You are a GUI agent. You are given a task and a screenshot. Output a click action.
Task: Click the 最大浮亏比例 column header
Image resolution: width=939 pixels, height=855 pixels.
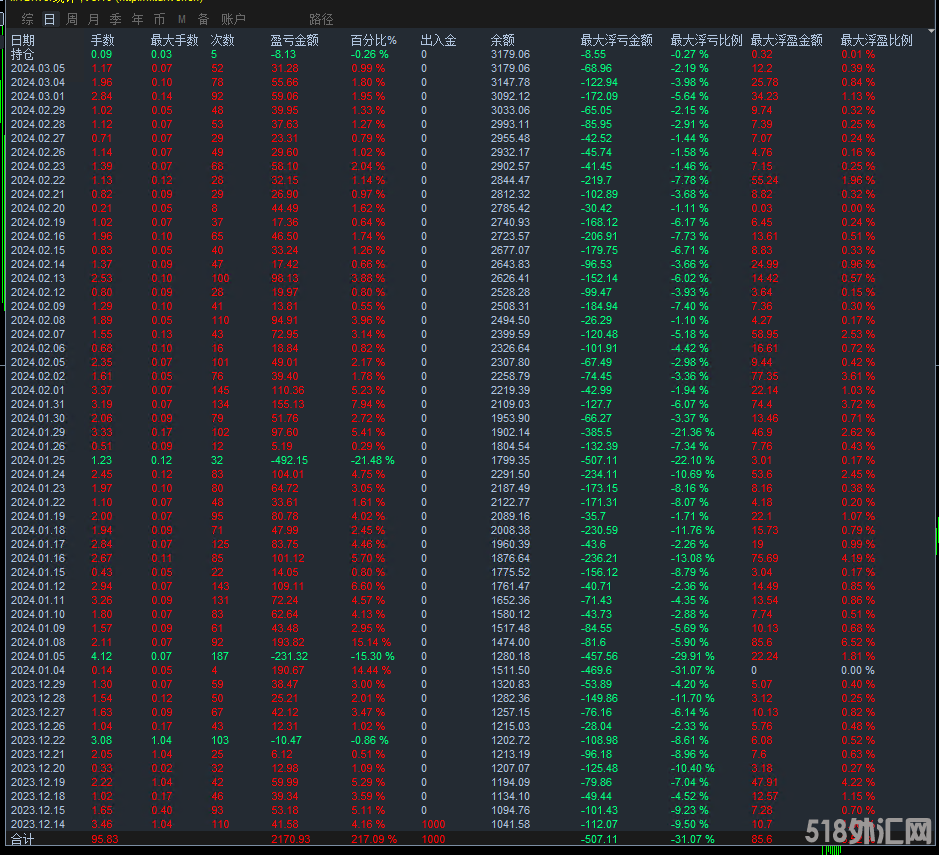[706, 40]
